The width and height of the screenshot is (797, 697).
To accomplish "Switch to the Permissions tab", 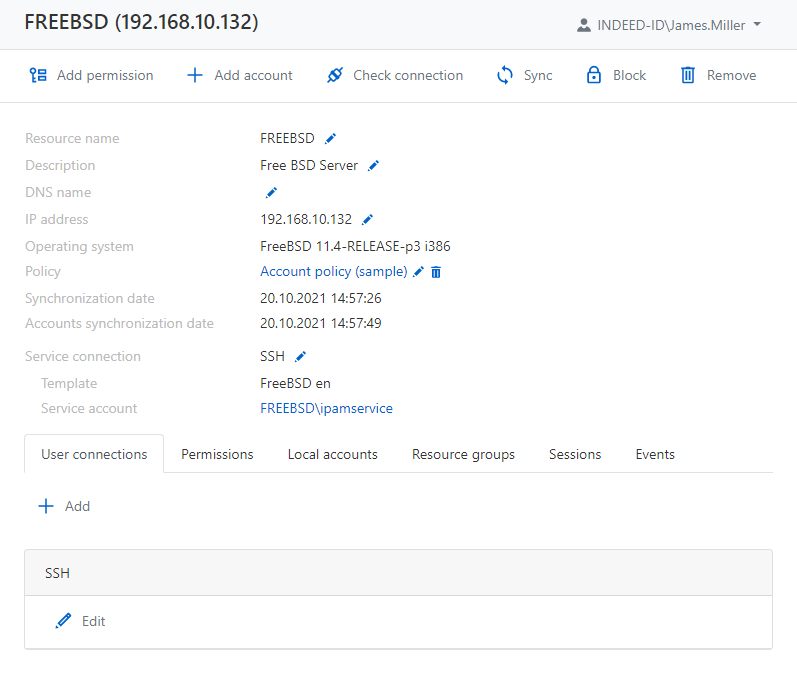I will click(217, 454).
